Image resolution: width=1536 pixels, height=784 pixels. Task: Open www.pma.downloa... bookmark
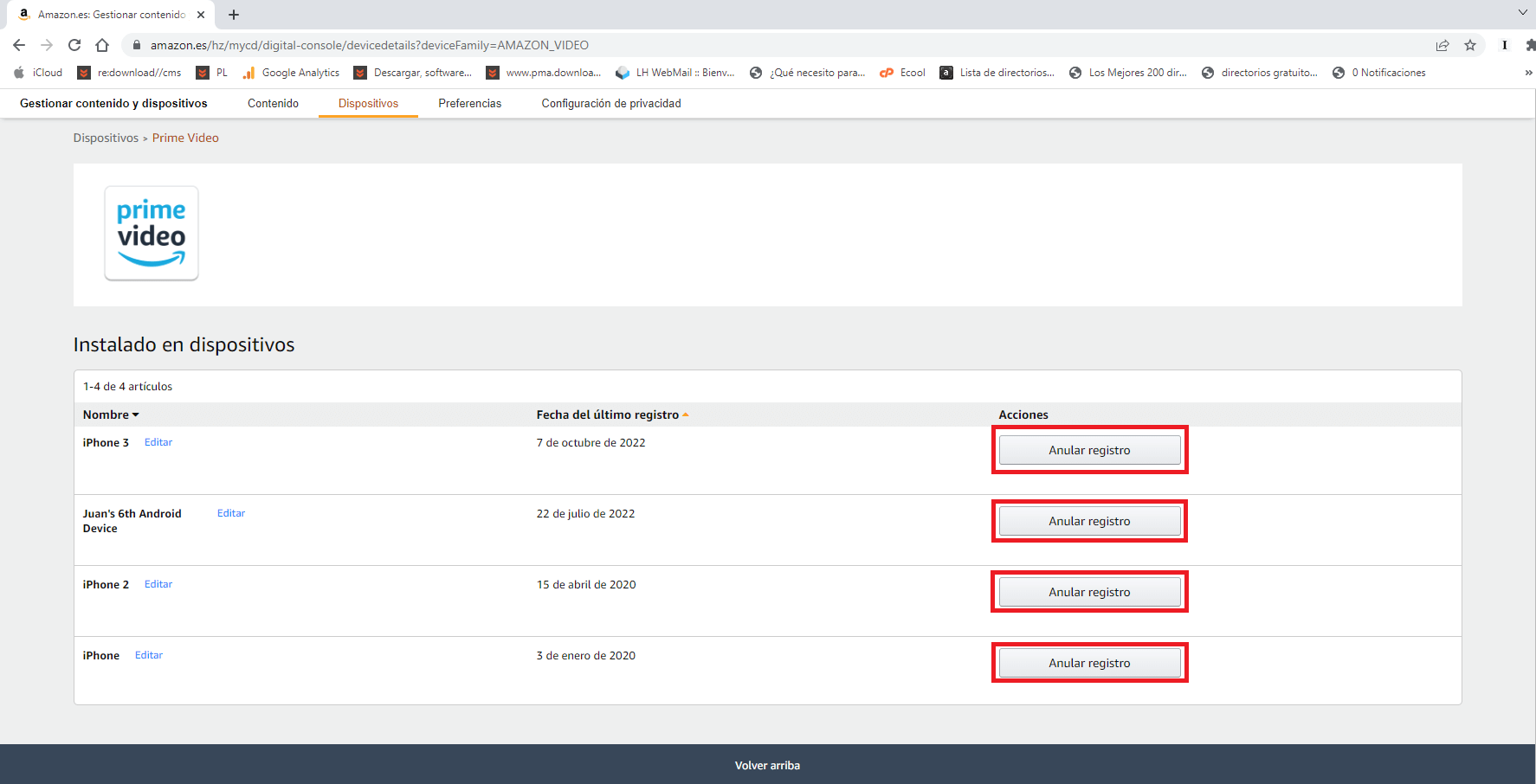coord(544,73)
